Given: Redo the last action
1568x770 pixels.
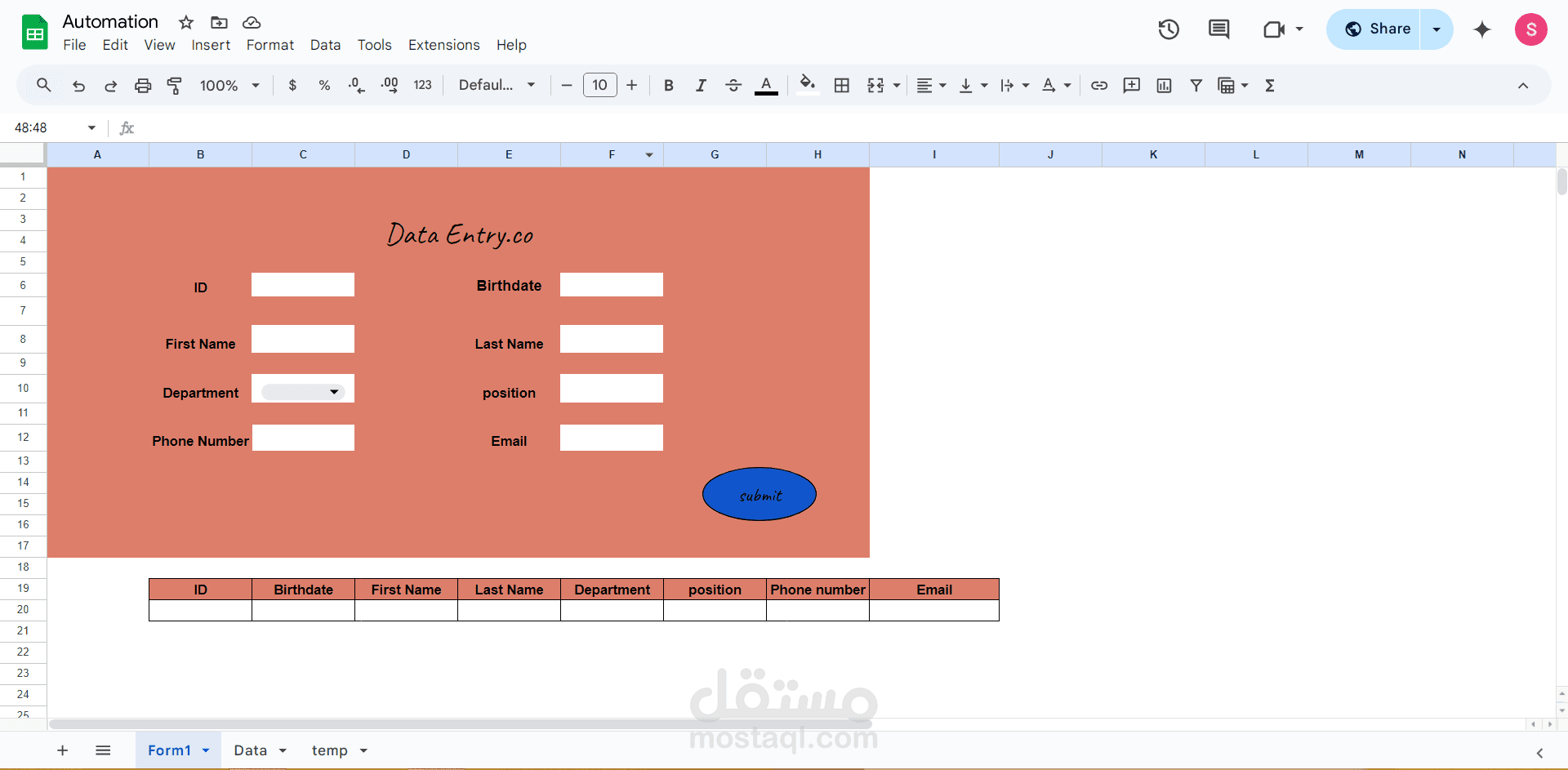Looking at the screenshot, I should pos(111,86).
